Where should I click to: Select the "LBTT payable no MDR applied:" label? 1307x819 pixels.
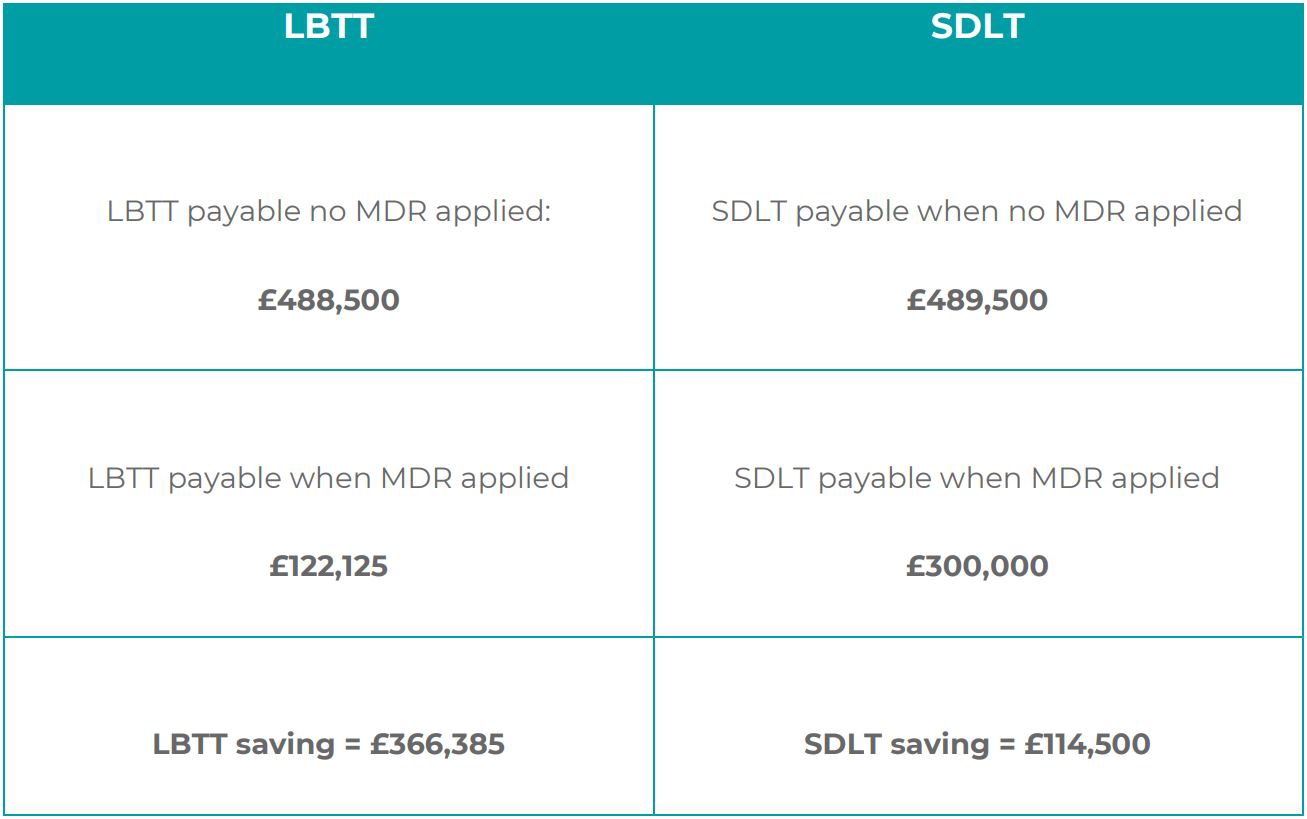328,212
